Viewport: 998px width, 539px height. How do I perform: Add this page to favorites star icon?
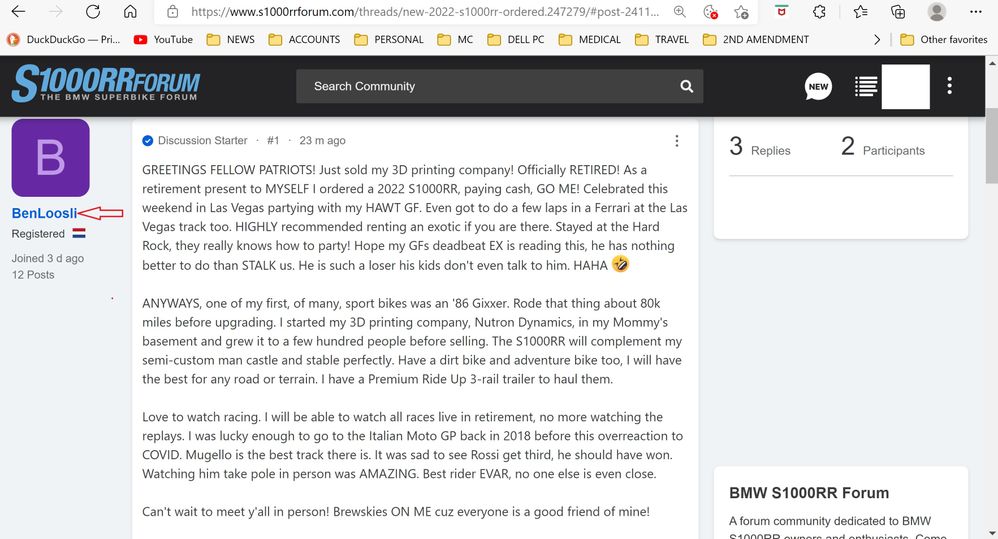click(x=741, y=11)
